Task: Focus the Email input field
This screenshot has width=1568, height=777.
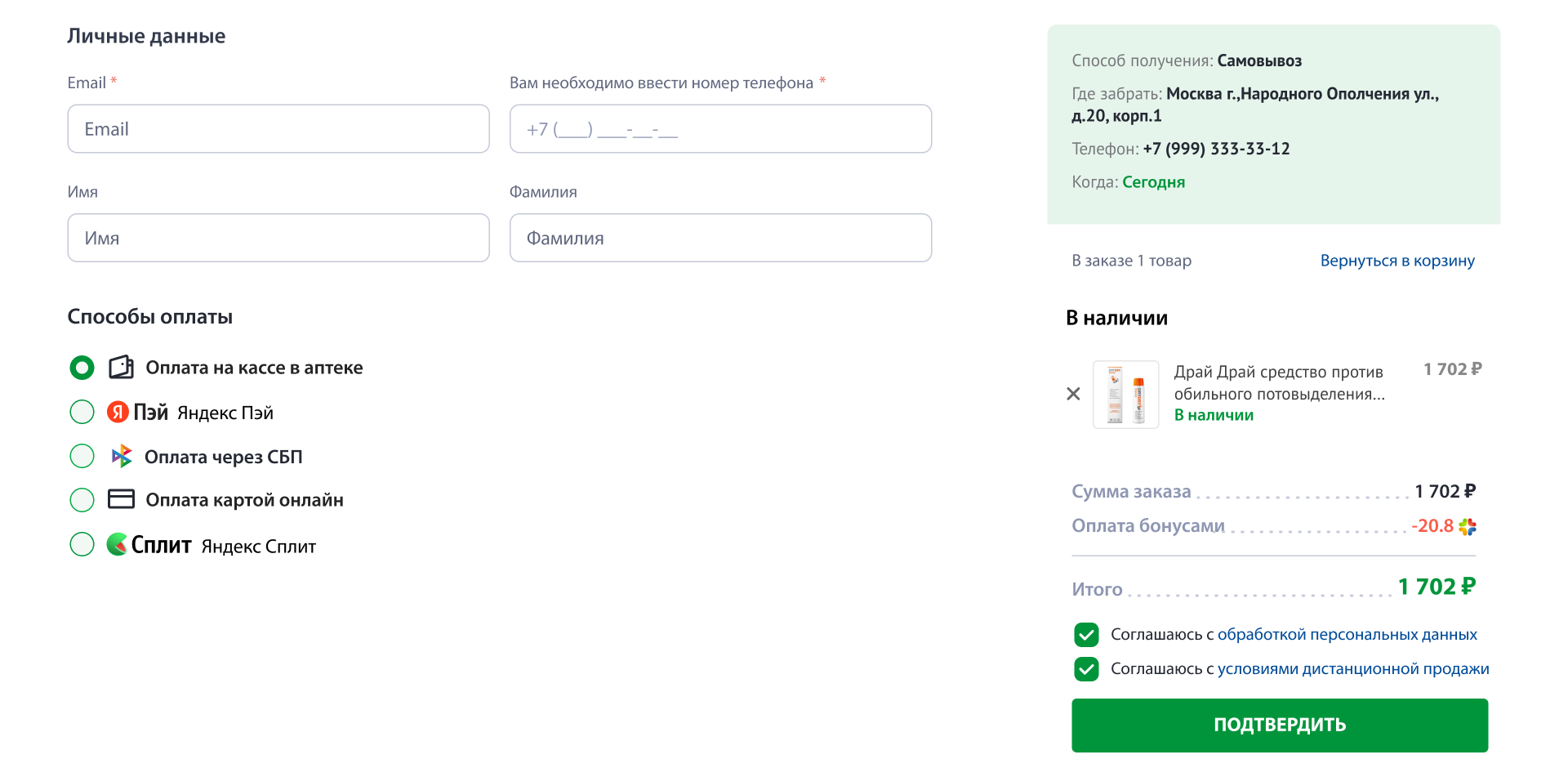Action: [x=278, y=129]
